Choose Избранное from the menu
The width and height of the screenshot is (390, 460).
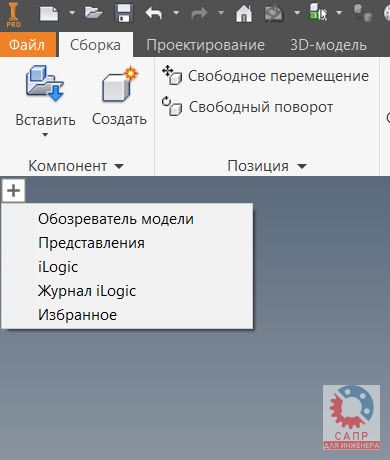127,315
